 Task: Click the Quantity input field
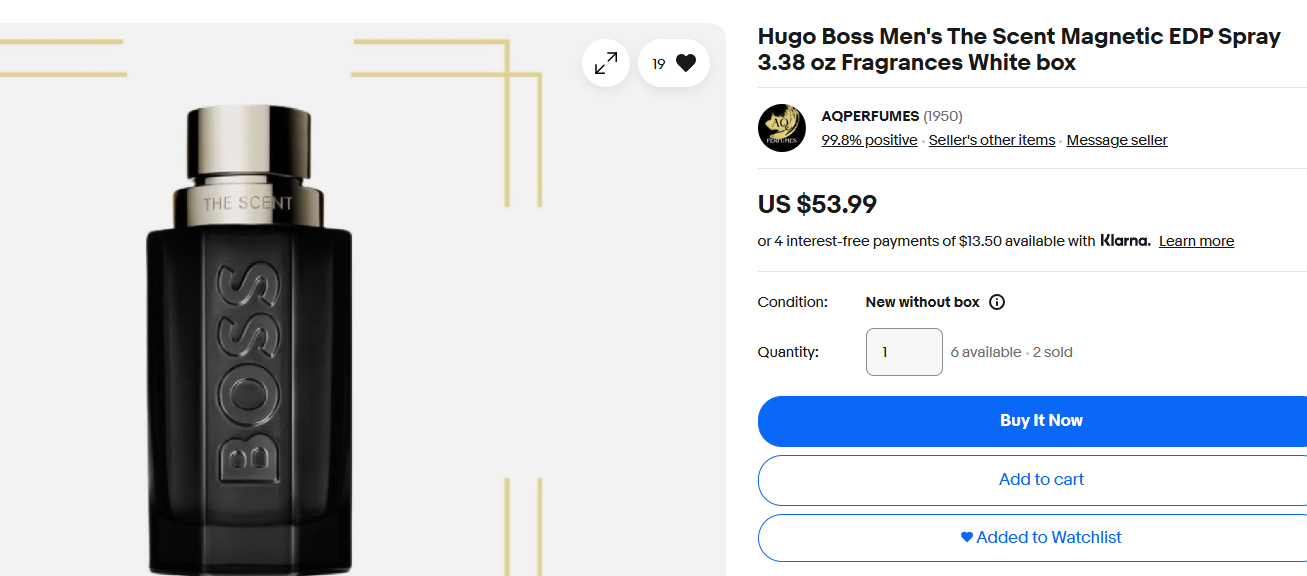904,352
